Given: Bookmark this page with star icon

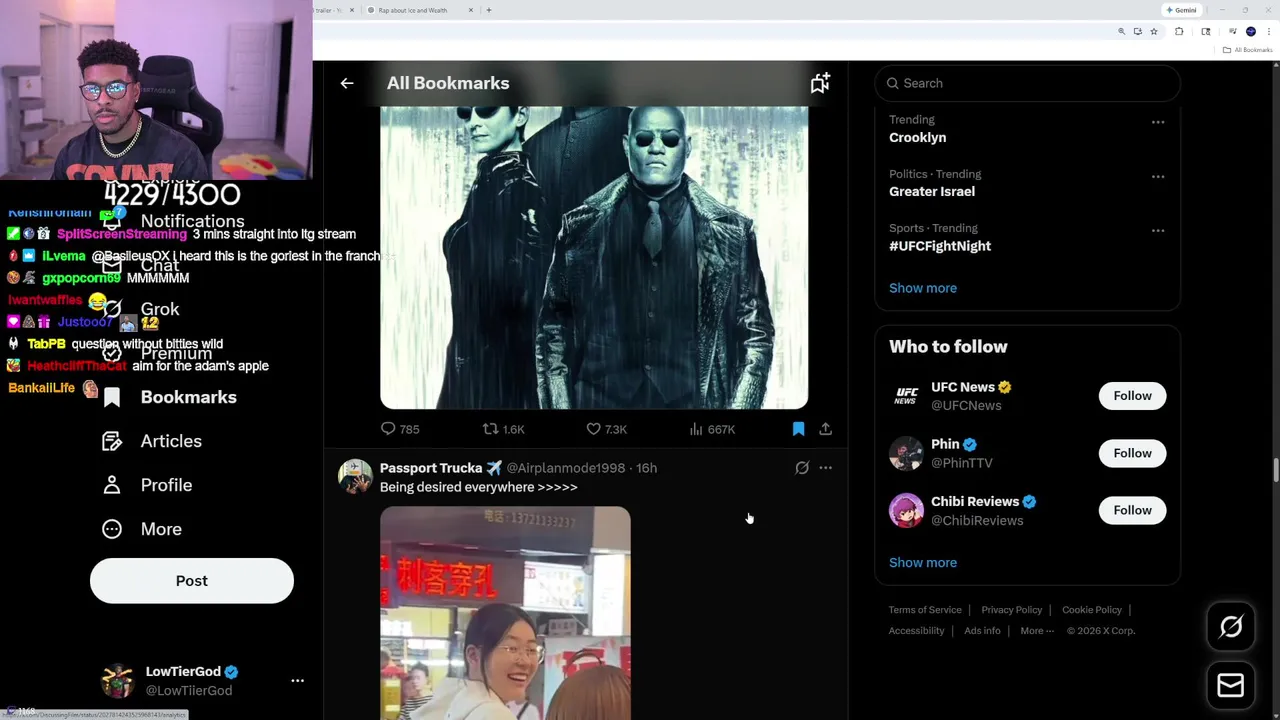Looking at the screenshot, I should click(x=1154, y=32).
